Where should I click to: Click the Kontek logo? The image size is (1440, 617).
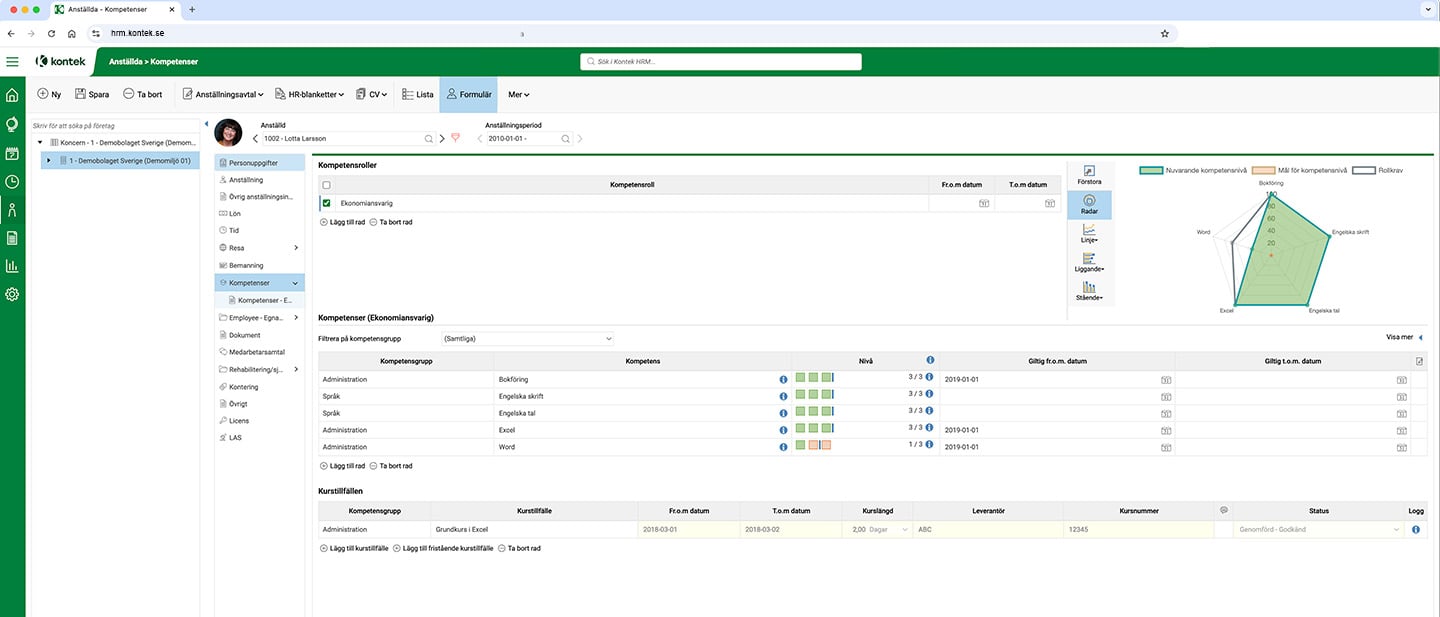click(62, 61)
